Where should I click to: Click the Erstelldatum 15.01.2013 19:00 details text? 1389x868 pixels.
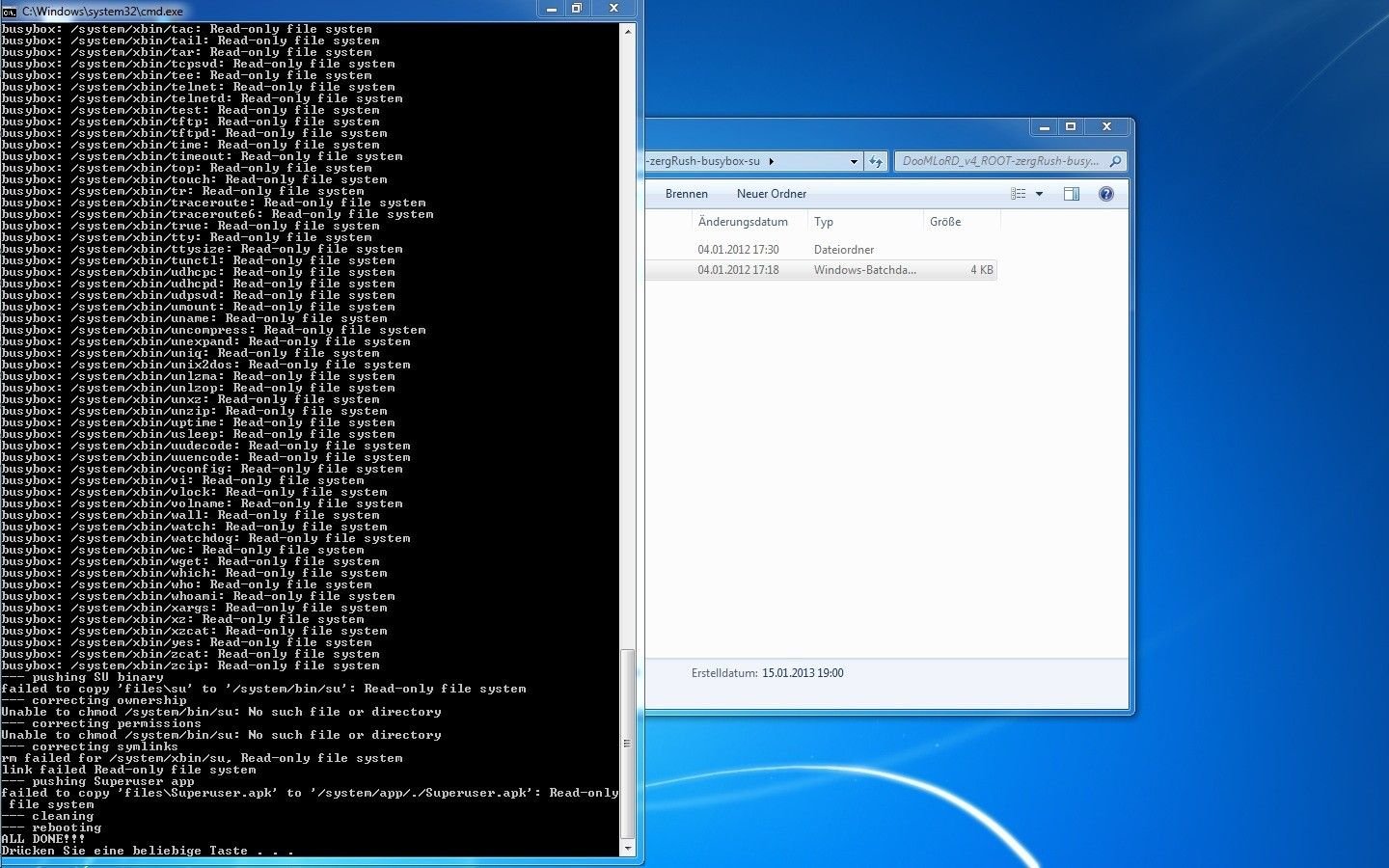(767, 673)
